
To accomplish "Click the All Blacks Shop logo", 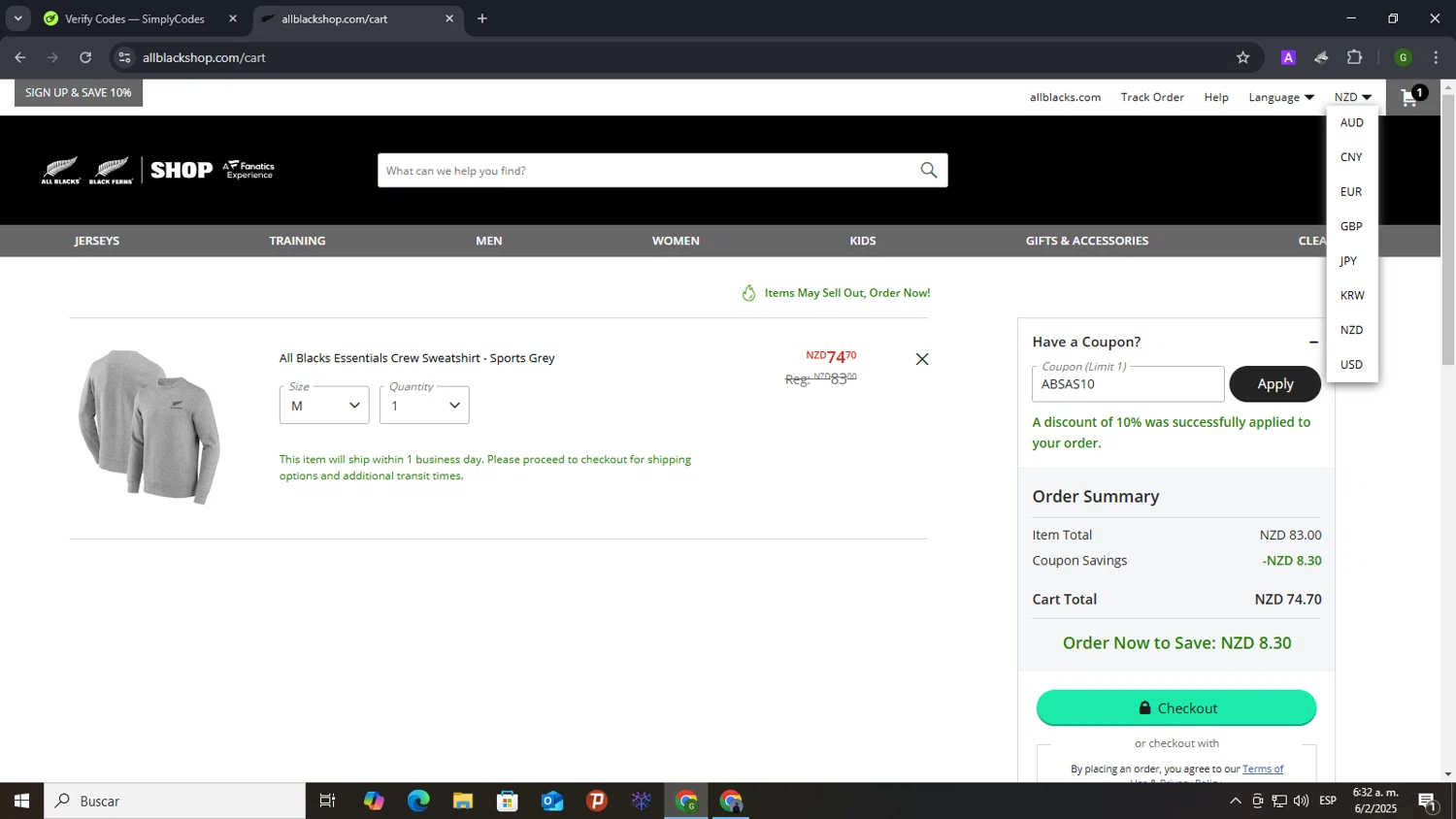I will point(158,170).
